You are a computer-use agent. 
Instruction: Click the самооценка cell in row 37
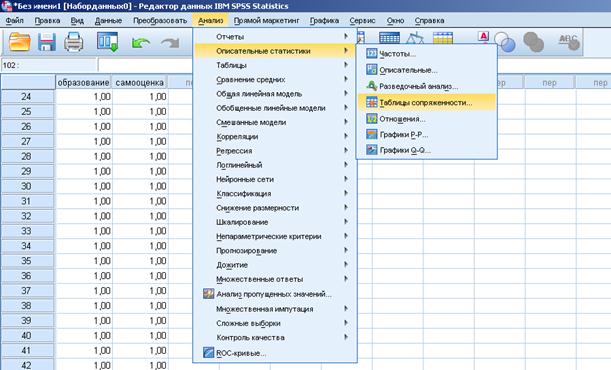[140, 291]
